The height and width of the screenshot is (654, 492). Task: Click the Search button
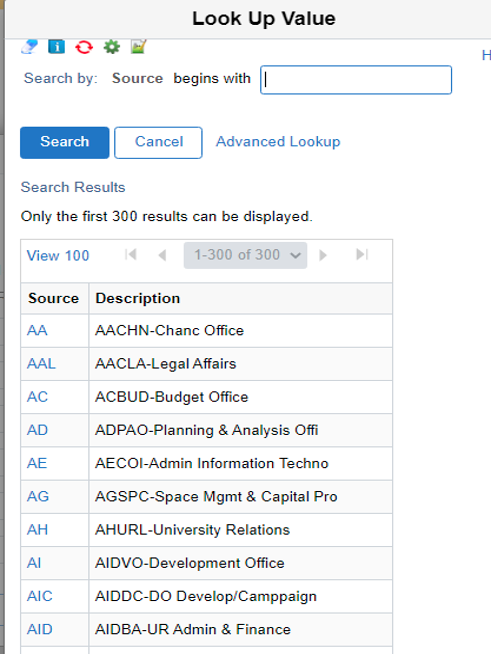[x=65, y=142]
